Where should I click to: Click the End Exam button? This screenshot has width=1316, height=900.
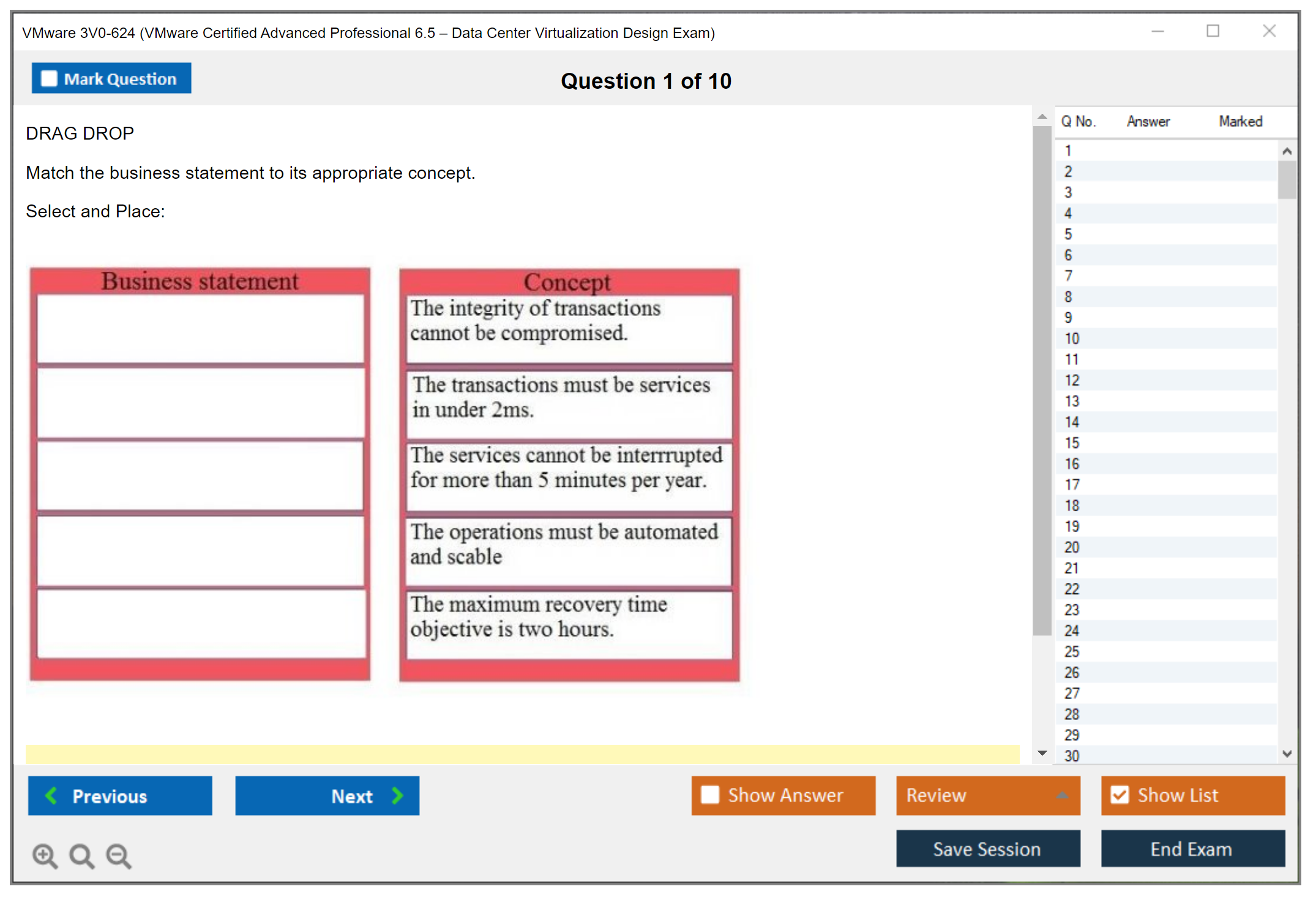pyautogui.click(x=1192, y=849)
